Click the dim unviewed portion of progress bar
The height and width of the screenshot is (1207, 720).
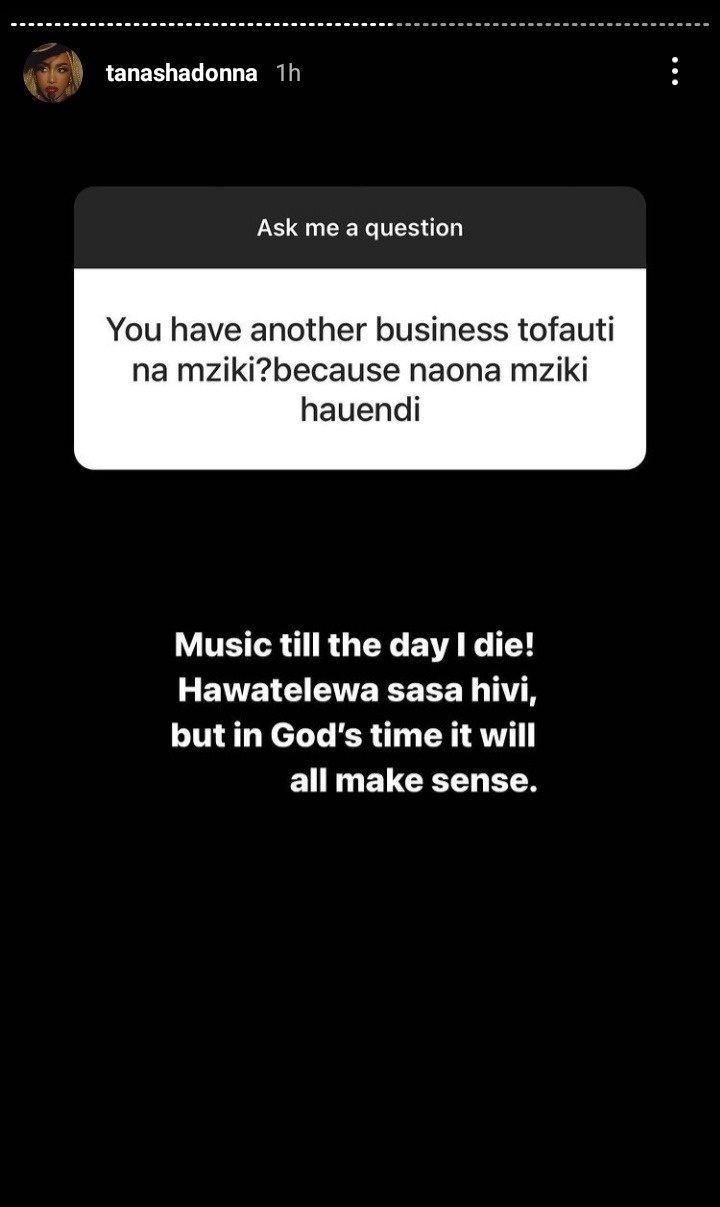pos(553,24)
